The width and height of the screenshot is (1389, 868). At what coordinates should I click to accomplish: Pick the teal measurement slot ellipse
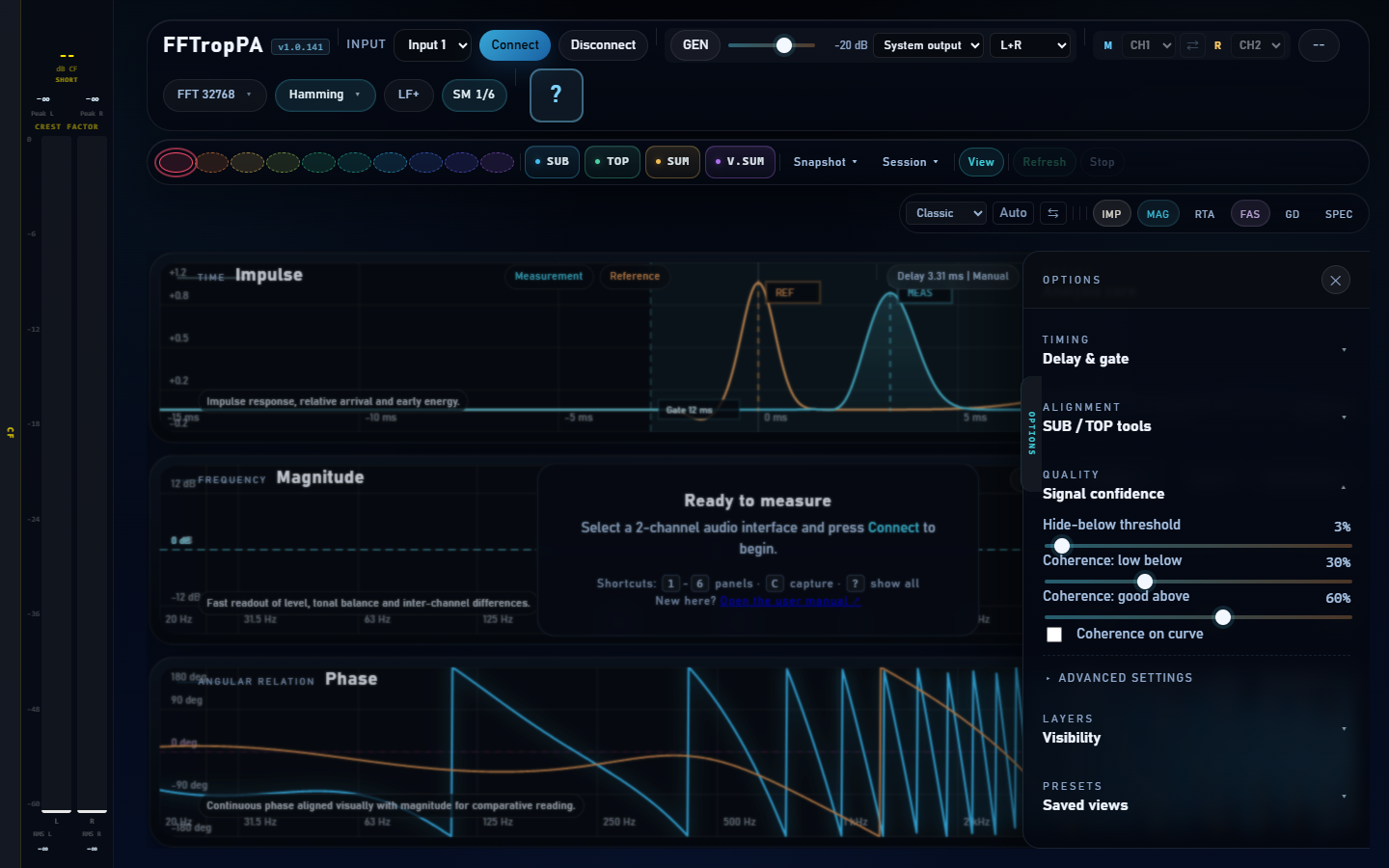point(354,162)
